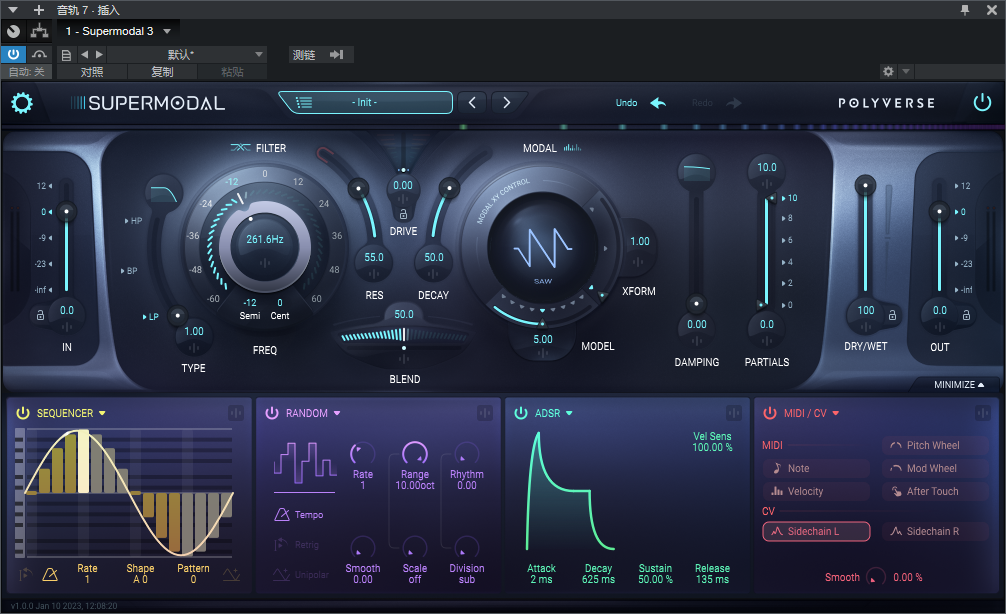Image resolution: width=1006 pixels, height=614 pixels.
Task: Select the LP filter type
Action: tap(150, 316)
